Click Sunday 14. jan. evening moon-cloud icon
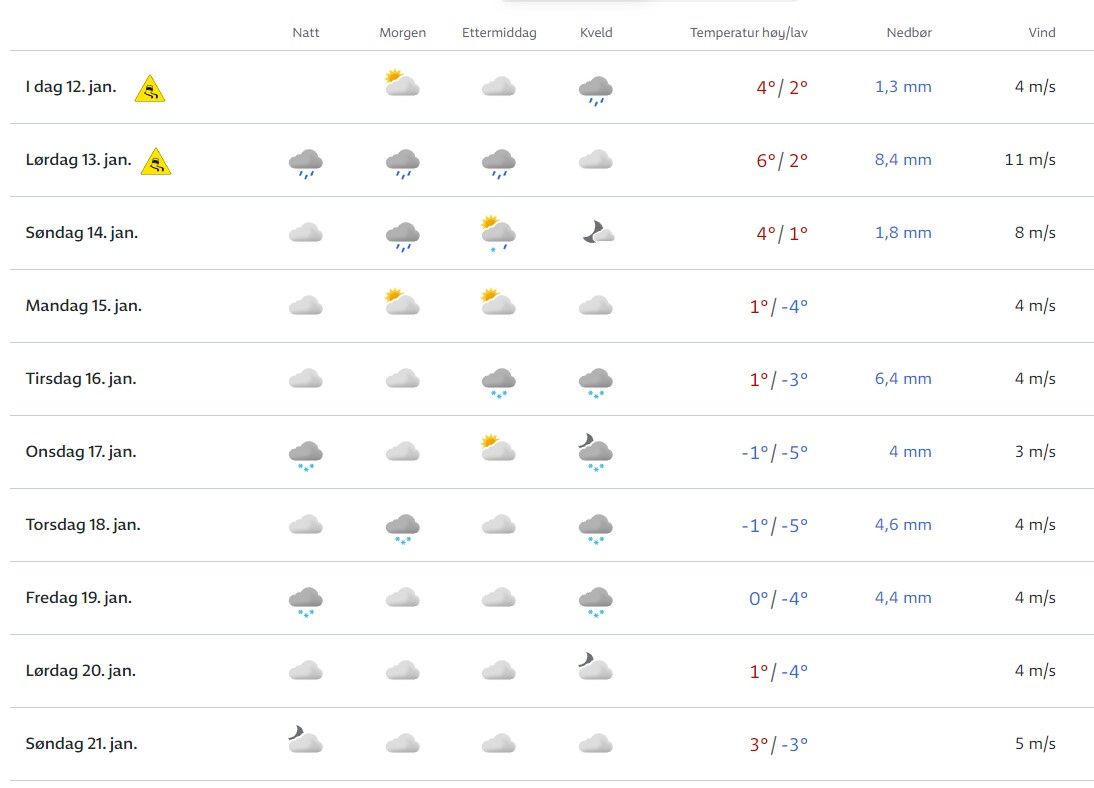Screen dimensions: 1094x788 coord(597,233)
